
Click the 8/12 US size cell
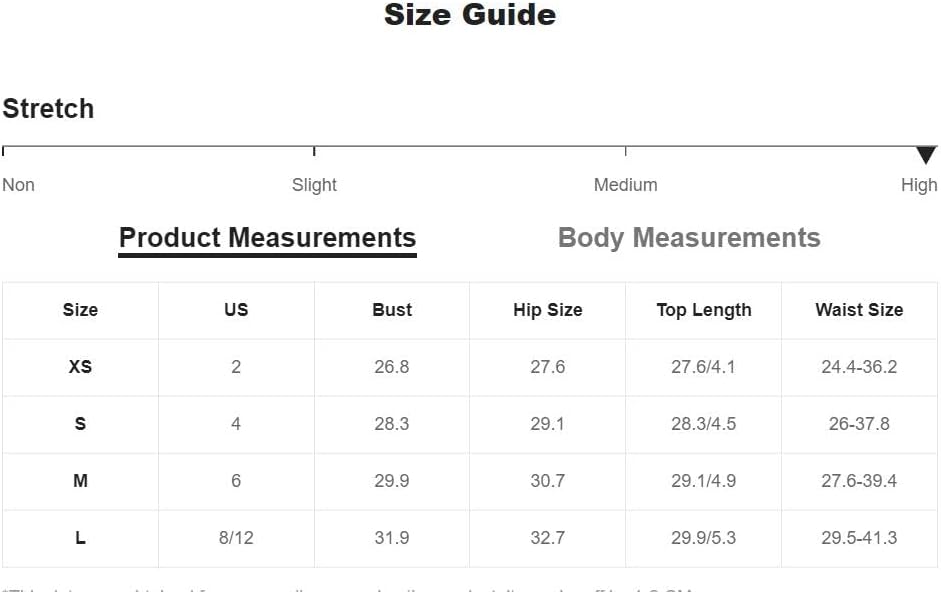pyautogui.click(x=236, y=538)
